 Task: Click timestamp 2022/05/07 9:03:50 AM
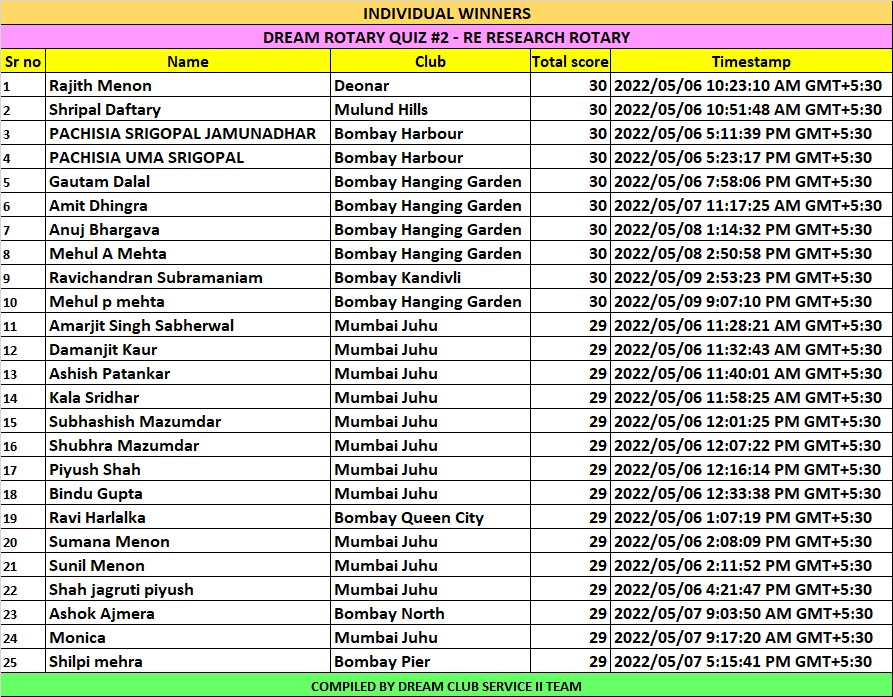751,613
